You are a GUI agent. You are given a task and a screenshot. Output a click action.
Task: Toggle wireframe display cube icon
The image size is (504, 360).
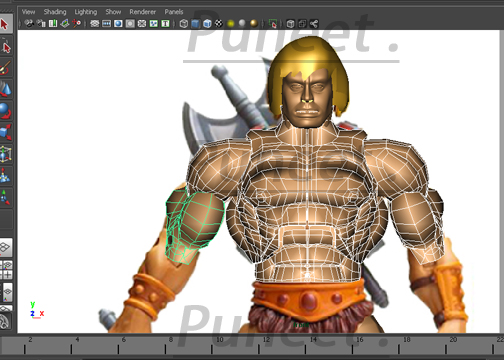184,24
